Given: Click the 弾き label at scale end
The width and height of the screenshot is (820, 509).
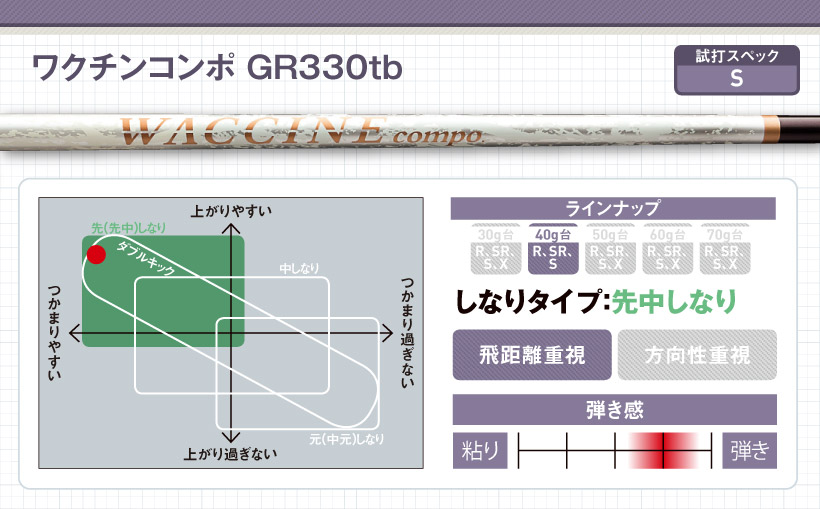Looking at the screenshot, I should pyautogui.click(x=749, y=451).
